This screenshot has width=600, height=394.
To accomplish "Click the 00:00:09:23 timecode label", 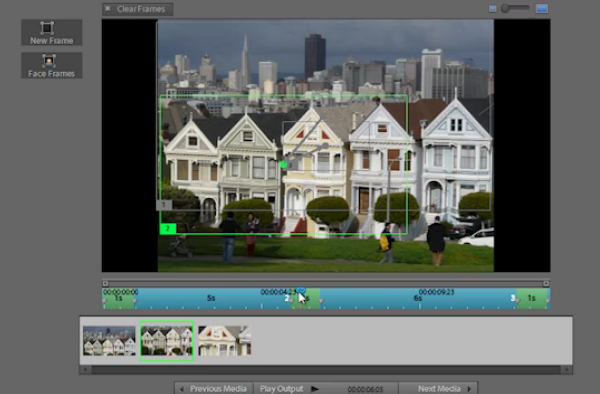I will [x=437, y=292].
